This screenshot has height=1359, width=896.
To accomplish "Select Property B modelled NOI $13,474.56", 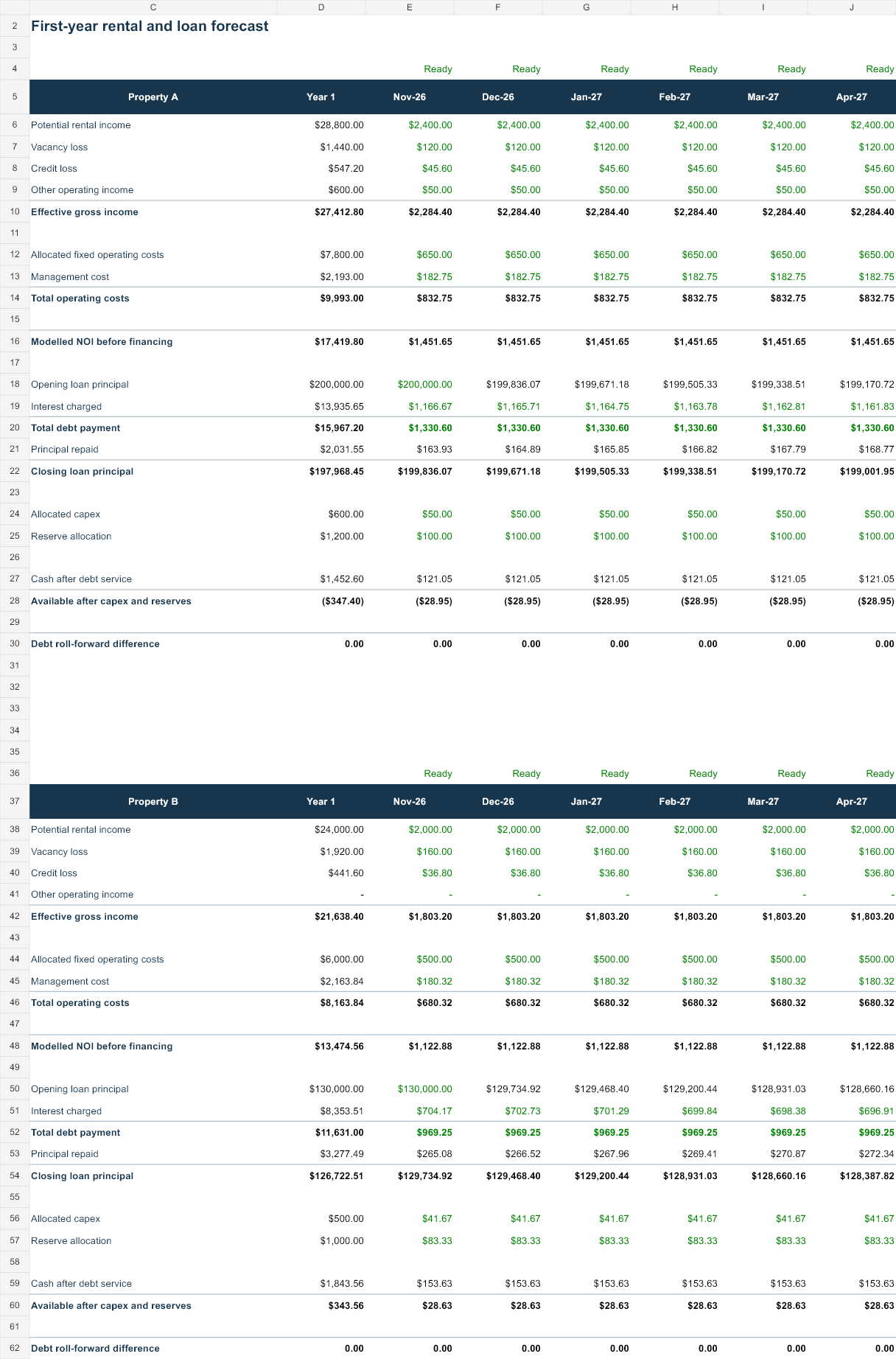I will tap(339, 1047).
